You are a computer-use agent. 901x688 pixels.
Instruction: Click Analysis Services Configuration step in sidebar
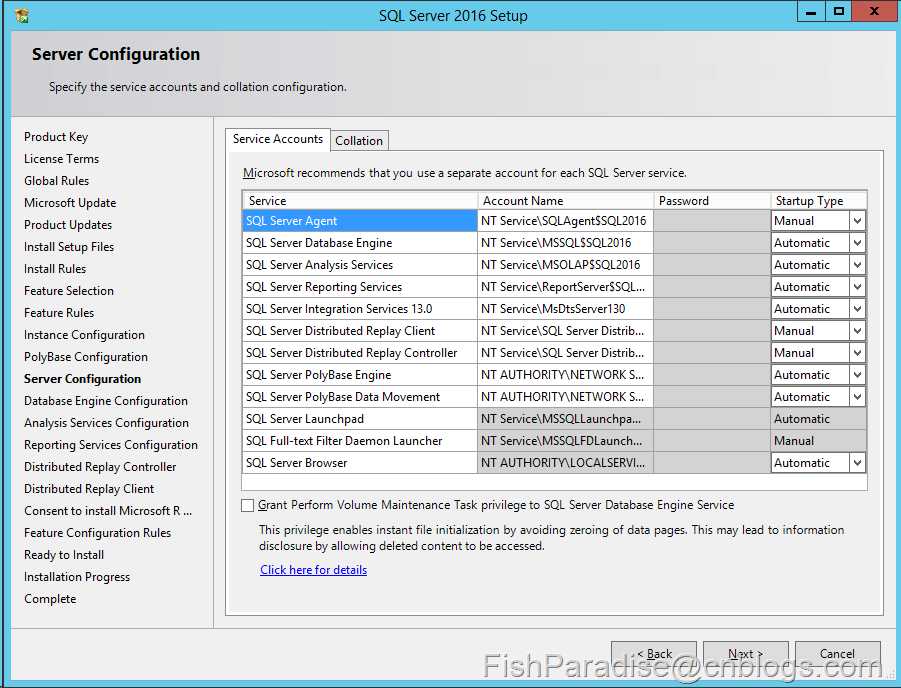[106, 423]
